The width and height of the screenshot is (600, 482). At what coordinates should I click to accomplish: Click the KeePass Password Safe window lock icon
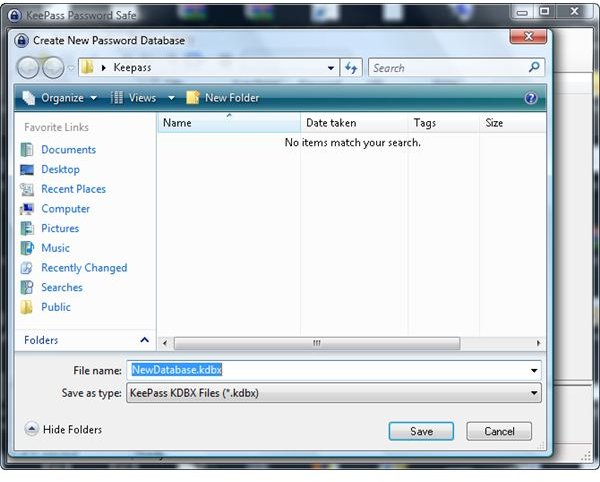coord(15,15)
